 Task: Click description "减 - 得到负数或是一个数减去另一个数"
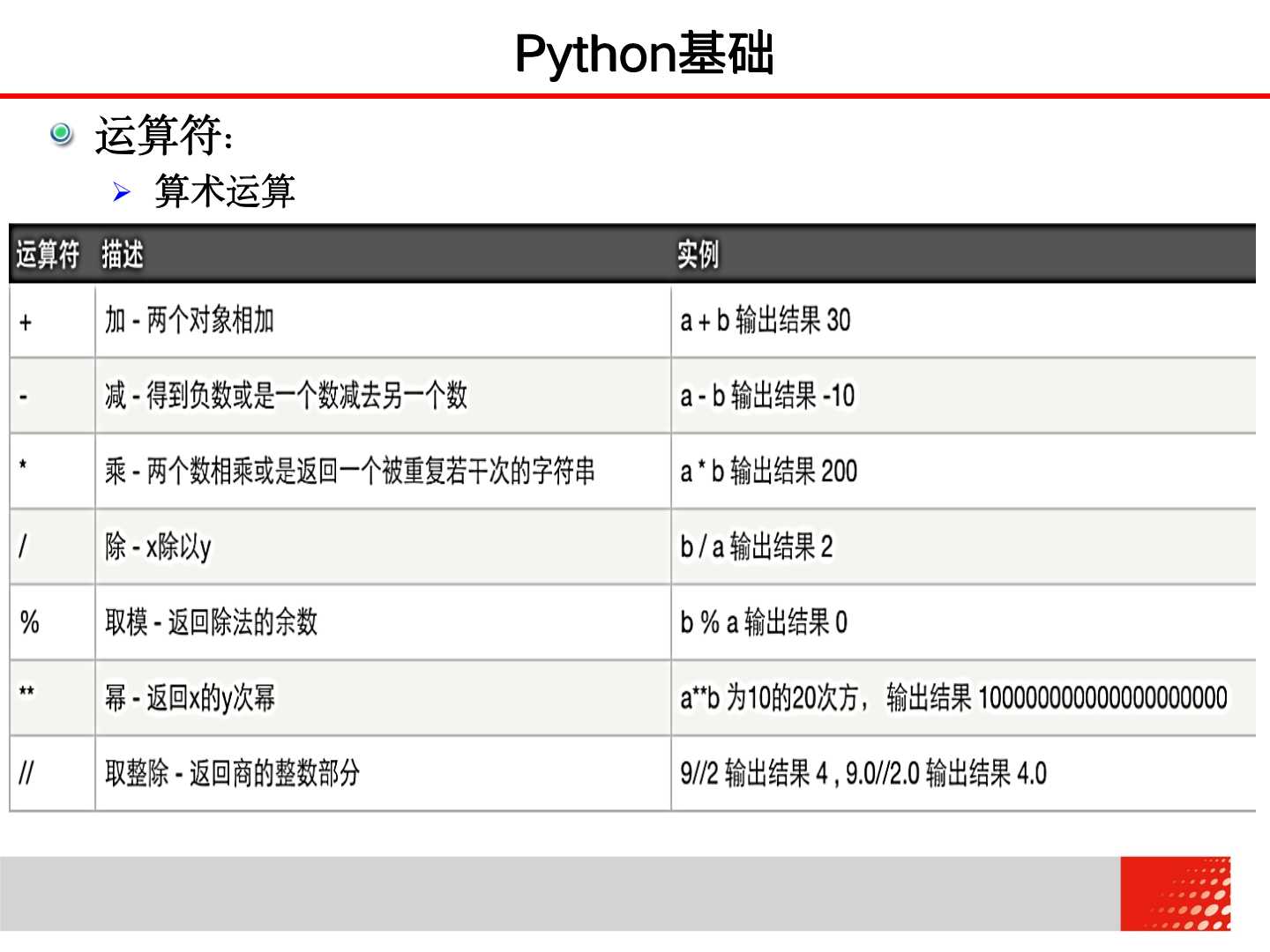click(286, 396)
